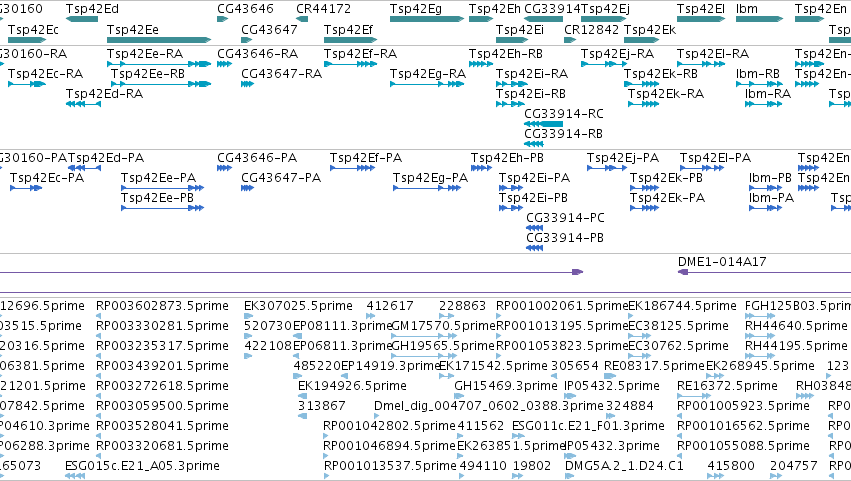Open EST GM17570.5prime
The width and height of the screenshot is (851, 481).
[444, 326]
